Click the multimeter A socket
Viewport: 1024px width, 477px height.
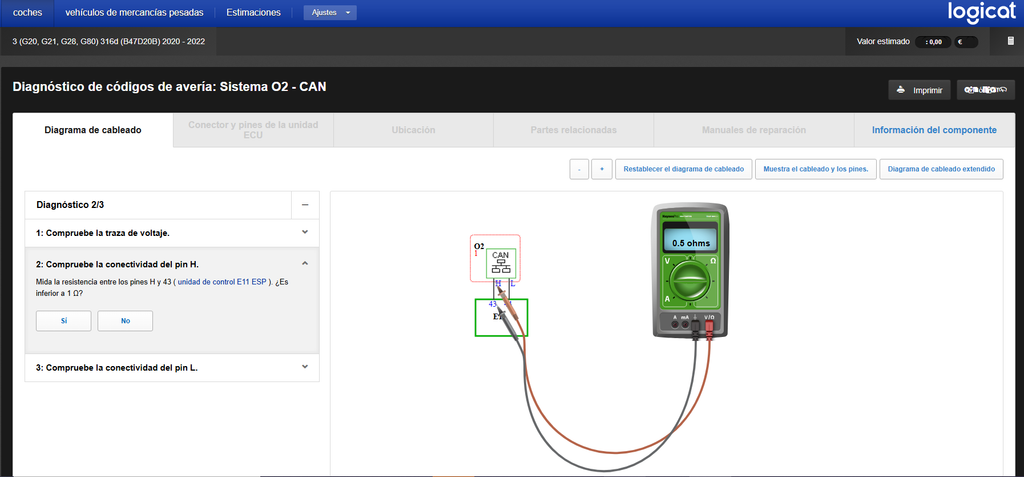[673, 323]
